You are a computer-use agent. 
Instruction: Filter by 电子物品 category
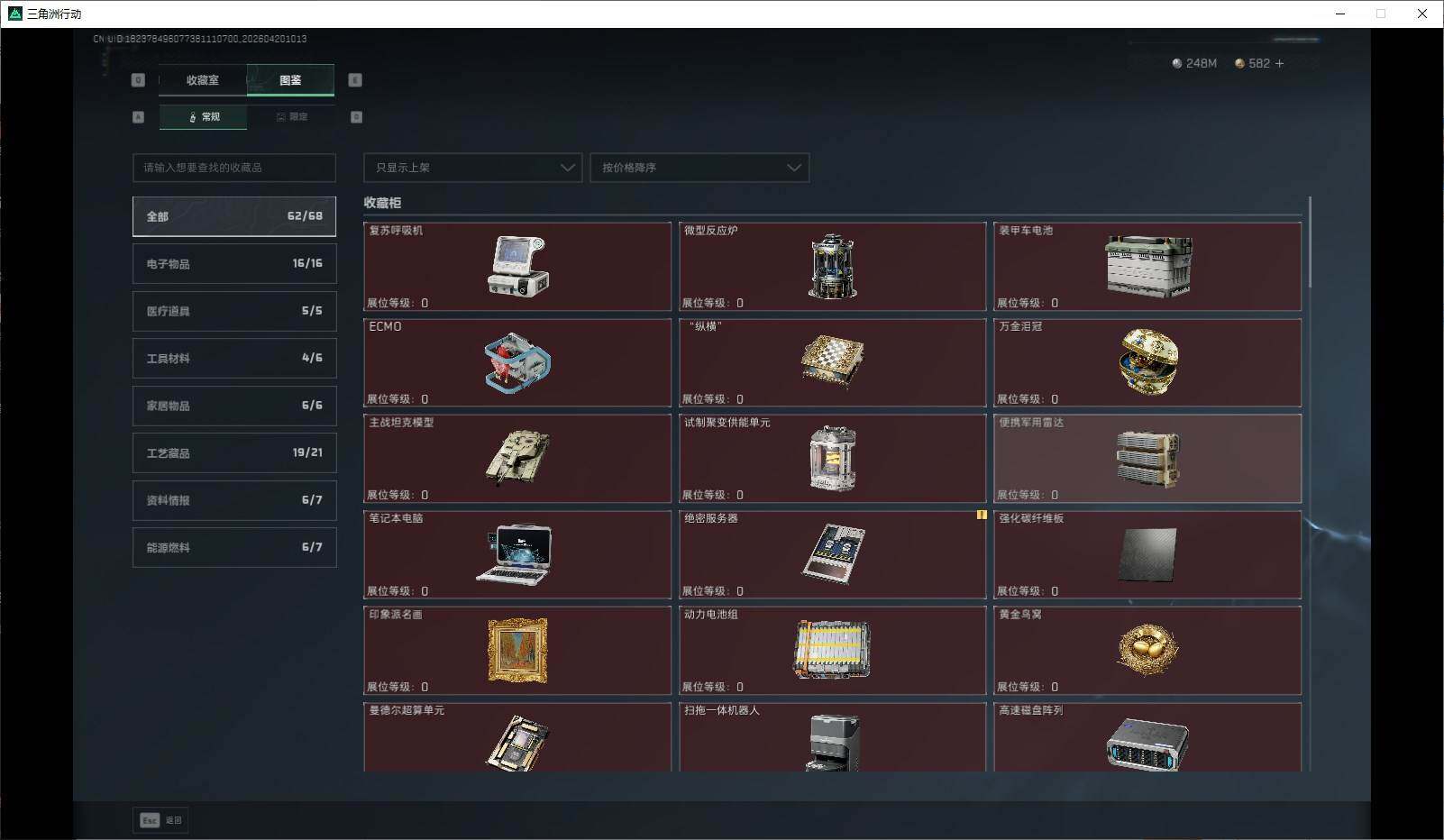[x=234, y=263]
